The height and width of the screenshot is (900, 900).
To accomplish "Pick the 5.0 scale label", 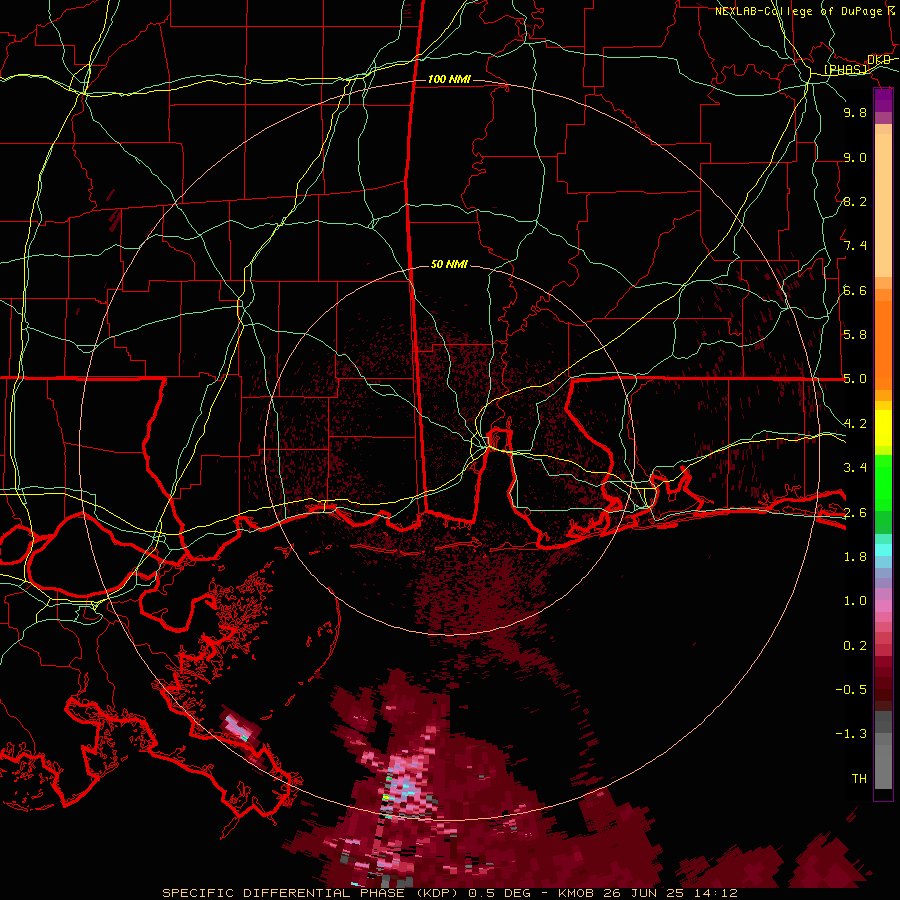I will click(x=855, y=379).
